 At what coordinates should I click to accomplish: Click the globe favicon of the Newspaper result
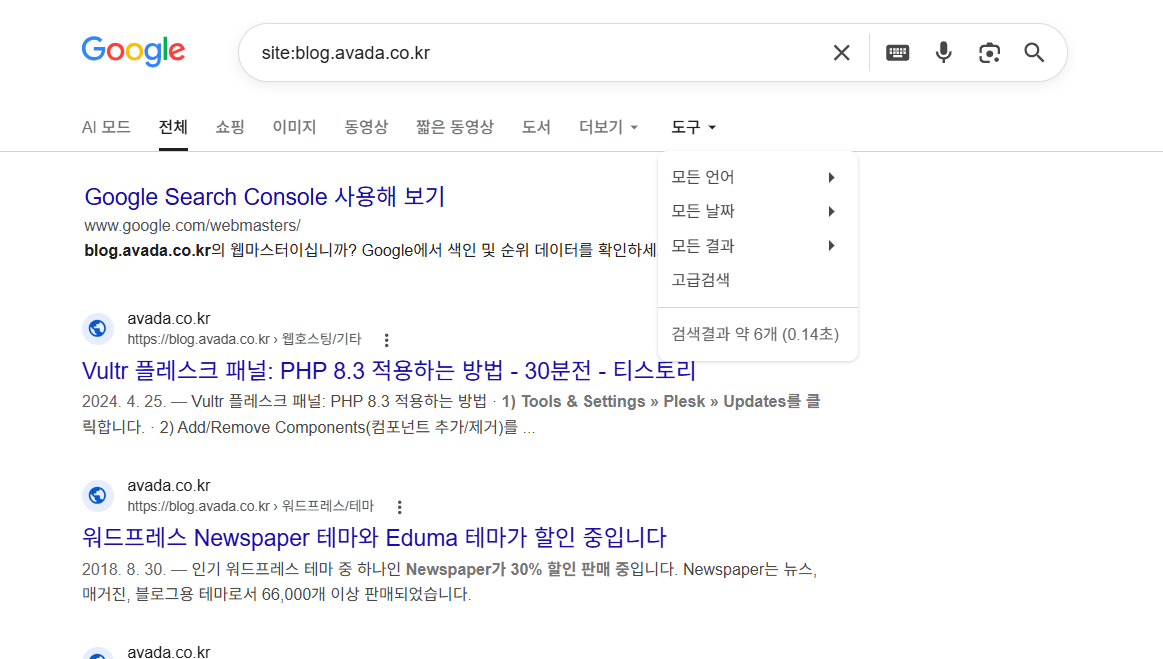click(x=97, y=495)
